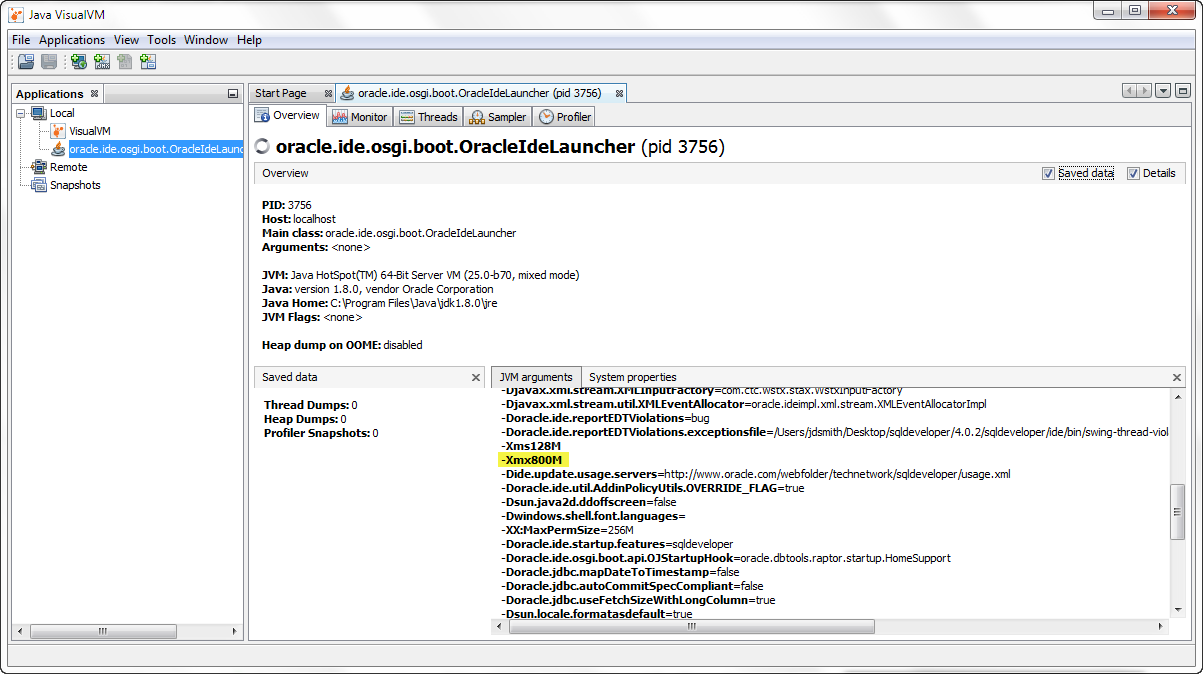Screen dimensions: 1203x674
Task: Open the Tools menu
Action: point(161,40)
